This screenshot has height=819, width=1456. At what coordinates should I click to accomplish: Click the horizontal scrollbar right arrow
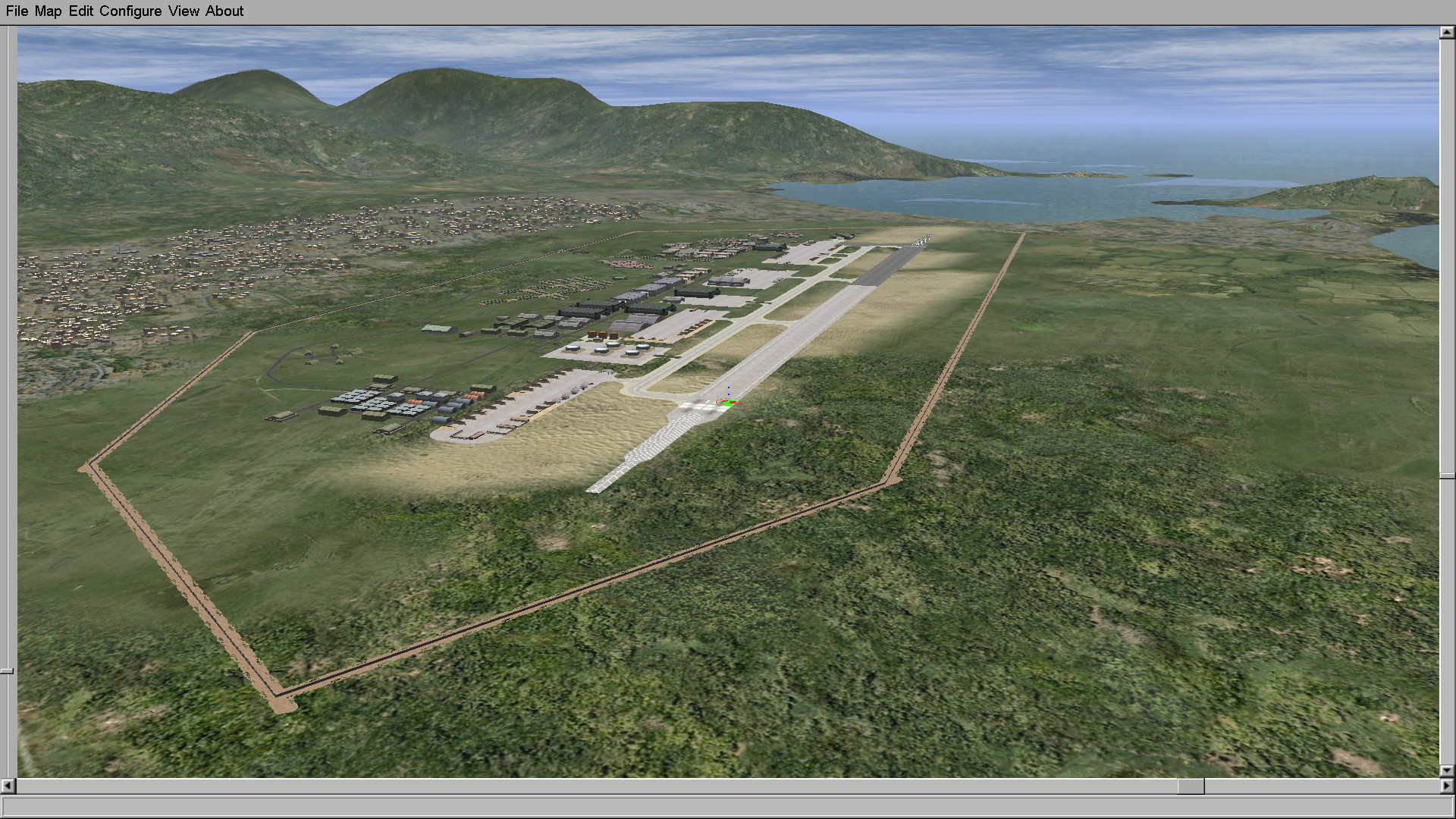click(1447, 786)
